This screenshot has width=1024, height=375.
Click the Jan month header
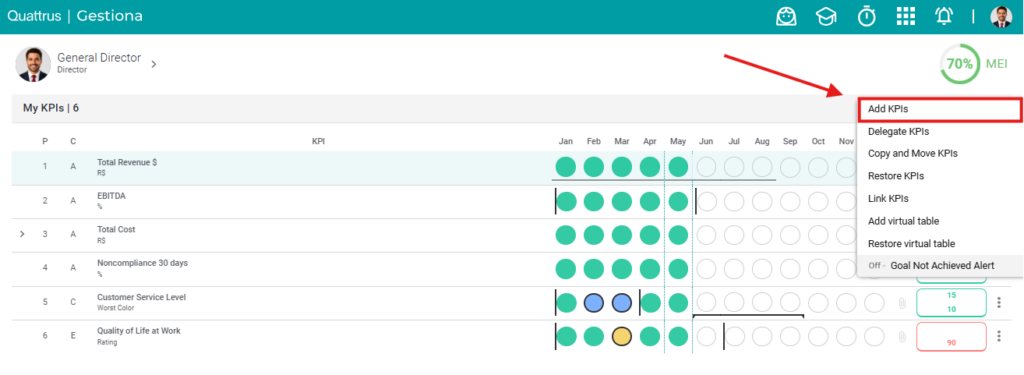(566, 141)
